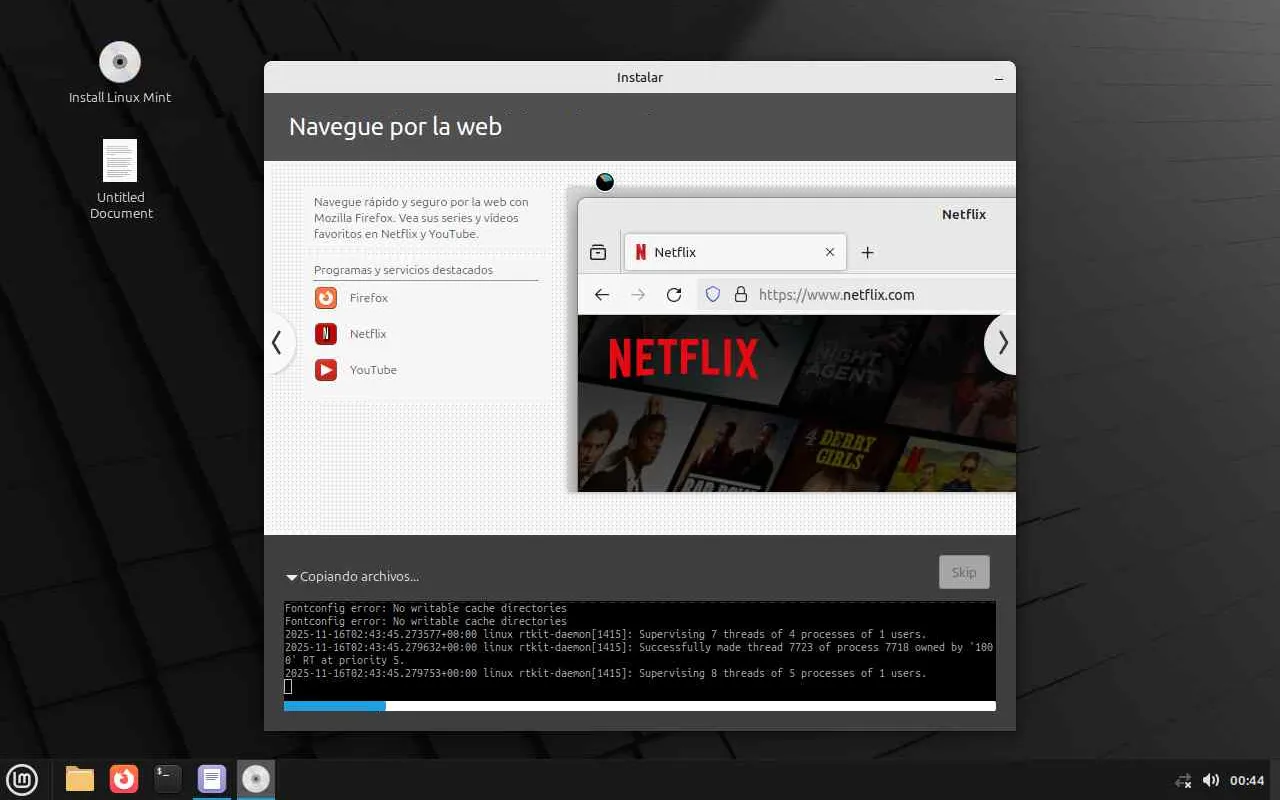The image size is (1280, 800).
Task: Click the shield icon in the address bar
Action: (x=713, y=294)
